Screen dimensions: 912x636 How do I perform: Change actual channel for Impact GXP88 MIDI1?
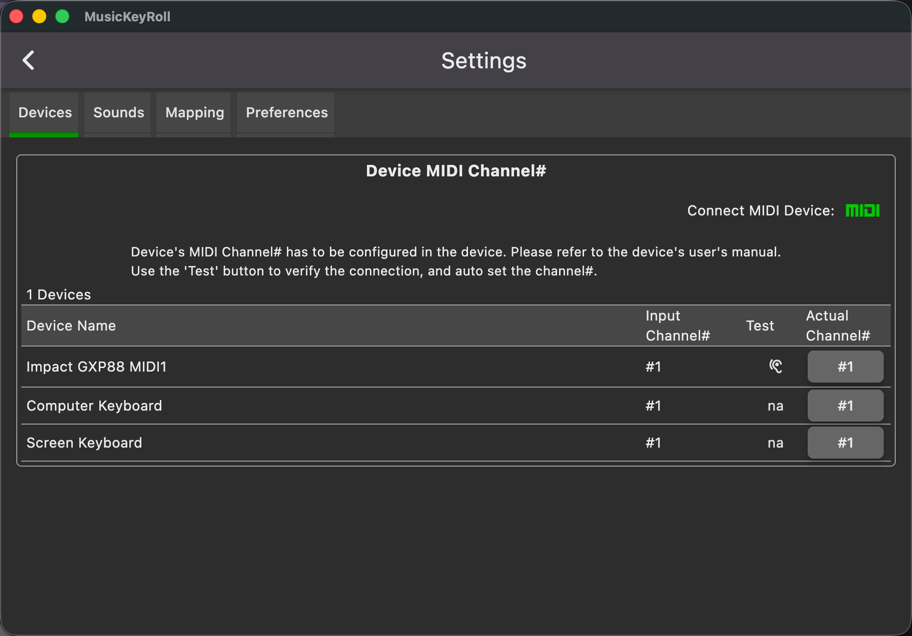[x=845, y=367]
